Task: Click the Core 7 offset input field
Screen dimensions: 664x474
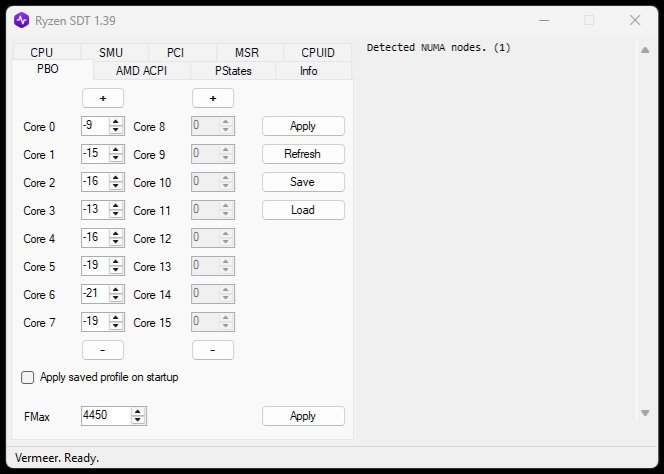Action: point(95,322)
